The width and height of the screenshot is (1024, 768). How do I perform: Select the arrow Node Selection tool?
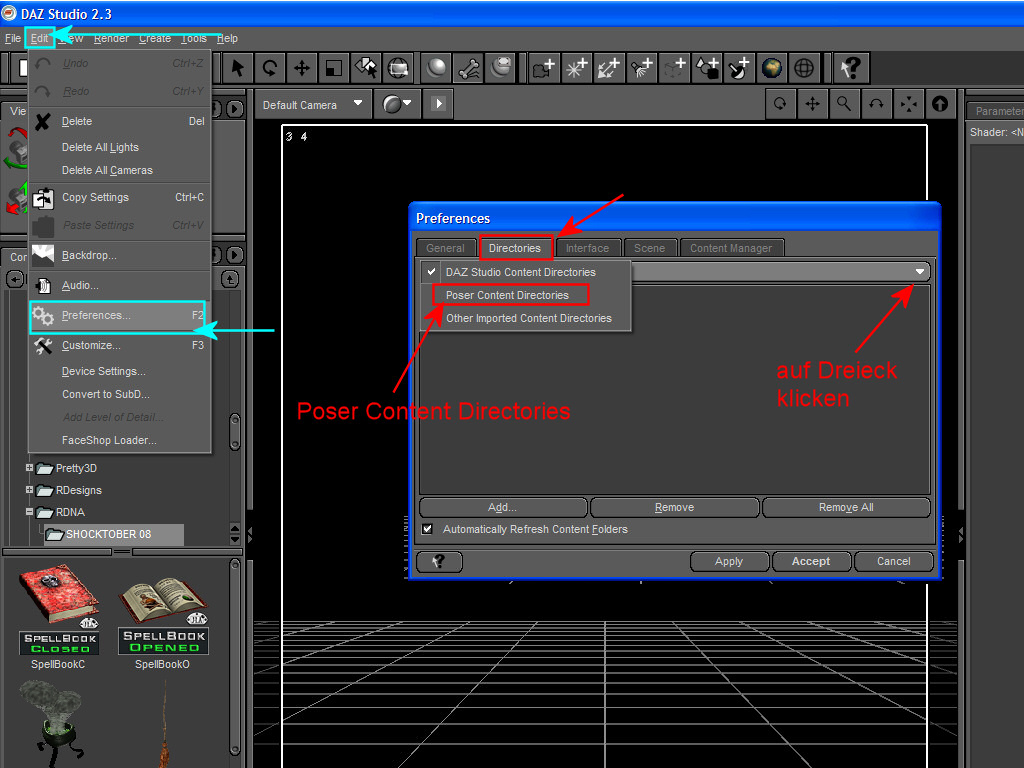point(238,68)
